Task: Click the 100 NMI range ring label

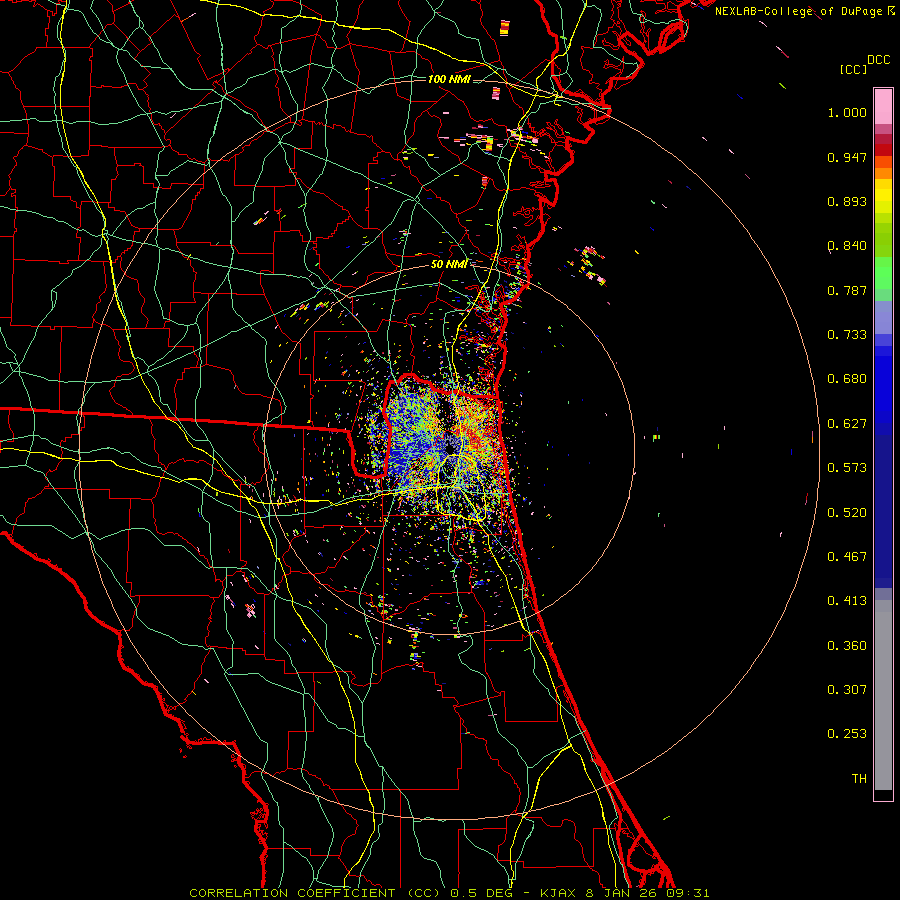Action: coord(449,79)
